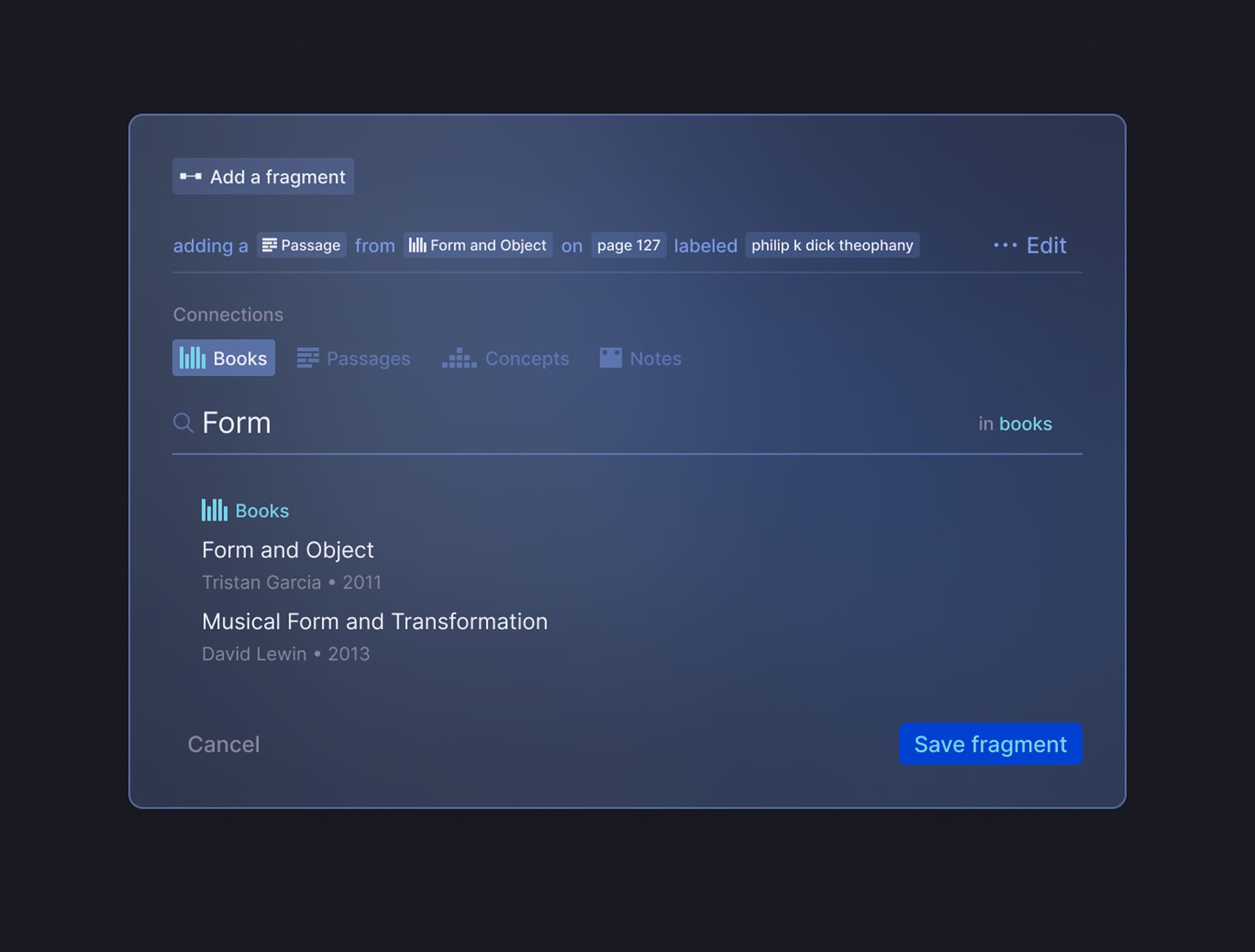
Task: Select the 'Musical Form and Transformation' result
Action: [375, 621]
